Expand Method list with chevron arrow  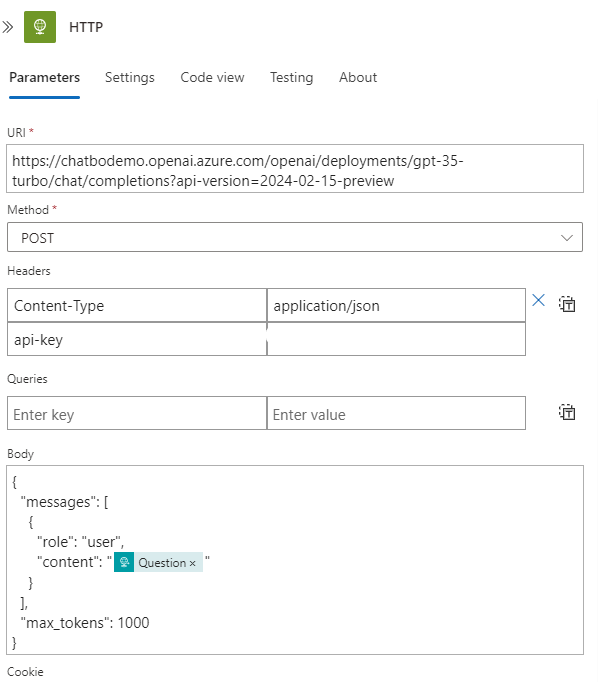click(567, 238)
